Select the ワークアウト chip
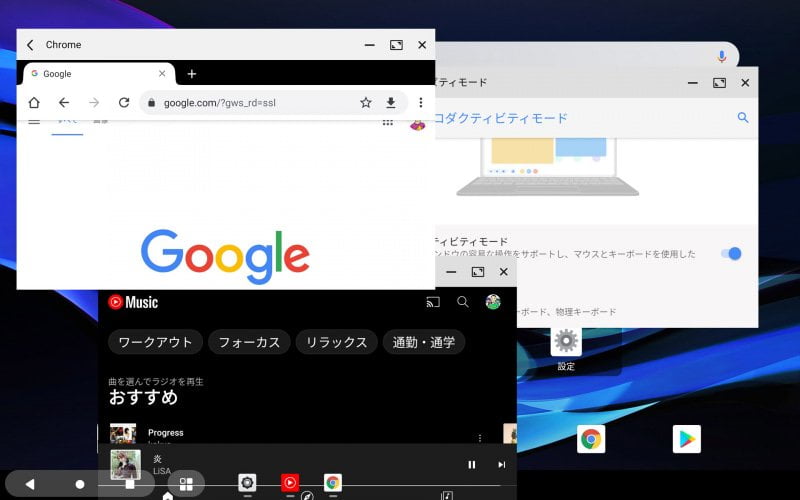The width and height of the screenshot is (800, 500). click(x=155, y=342)
